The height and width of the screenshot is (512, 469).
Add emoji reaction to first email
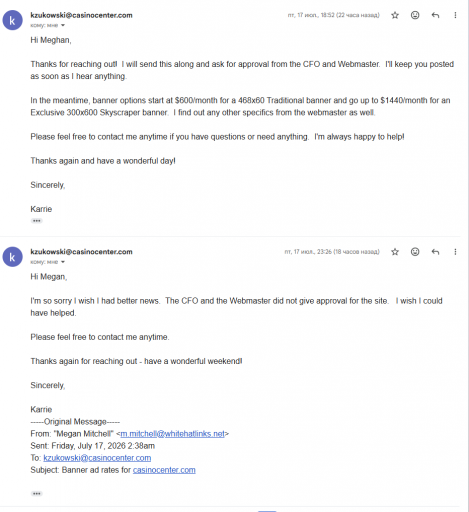pos(415,15)
